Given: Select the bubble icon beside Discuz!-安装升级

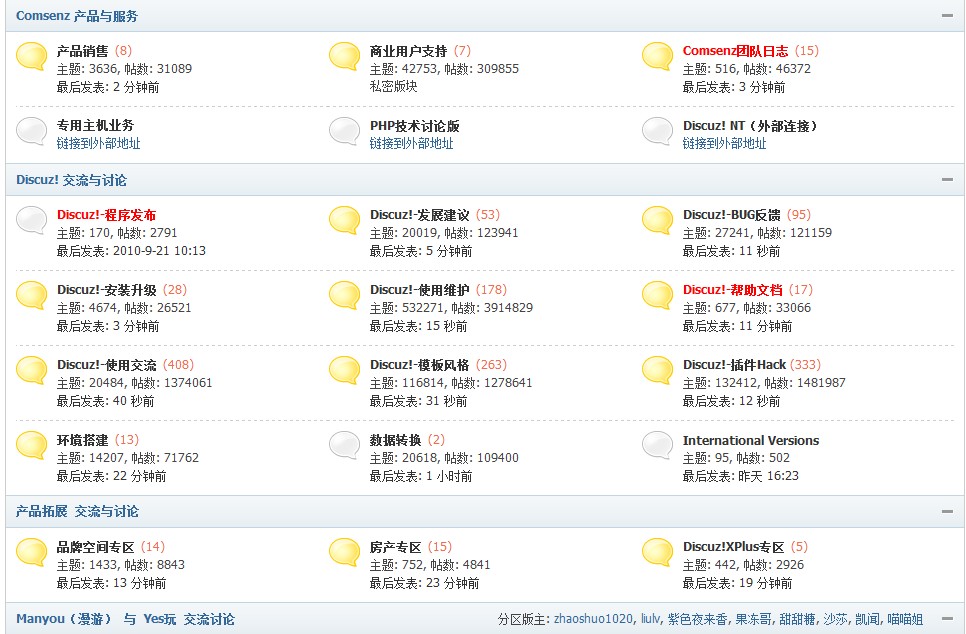Looking at the screenshot, I should (x=31, y=296).
